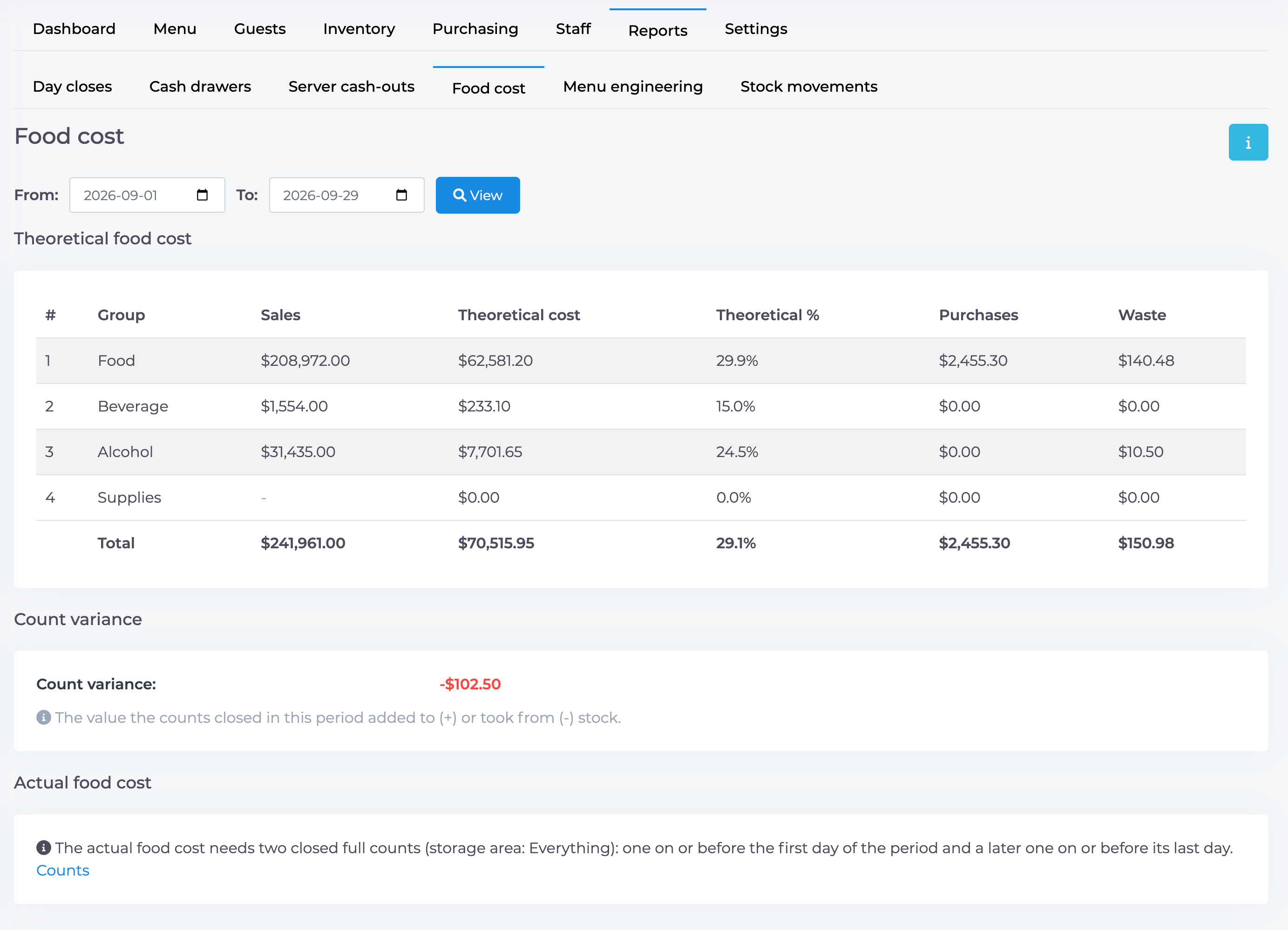
Task: Select the Alcohol theoretical percent 24.5%
Action: (x=737, y=452)
